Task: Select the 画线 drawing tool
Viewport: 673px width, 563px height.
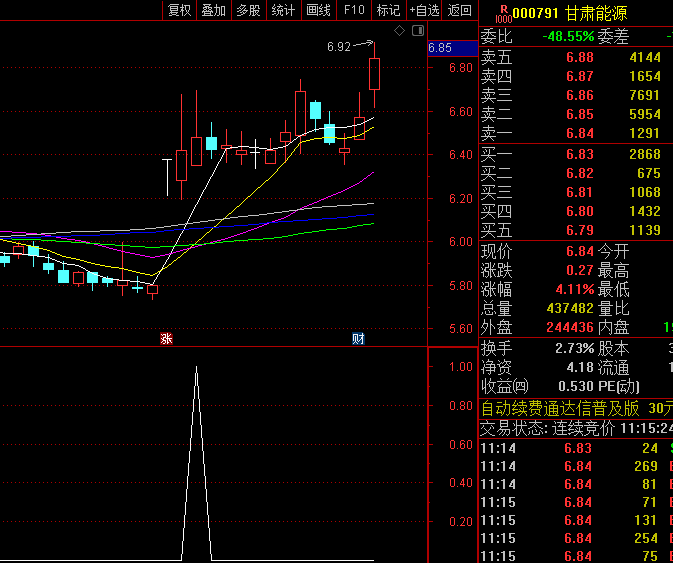Action: click(318, 10)
